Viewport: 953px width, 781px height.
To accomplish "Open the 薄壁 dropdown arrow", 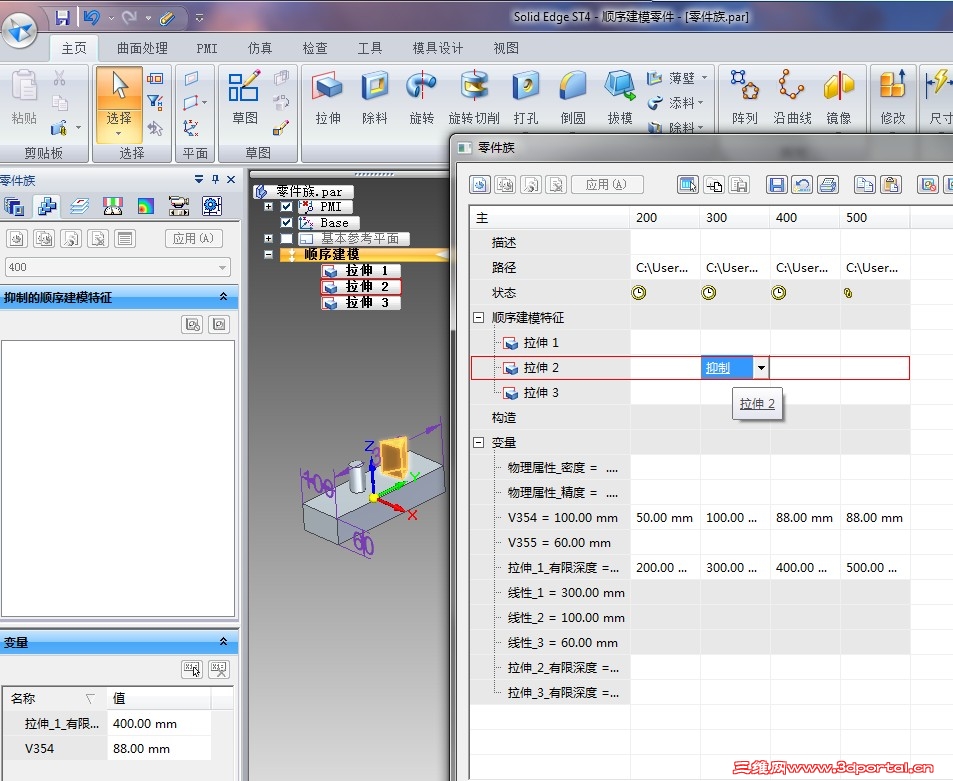I will (704, 78).
